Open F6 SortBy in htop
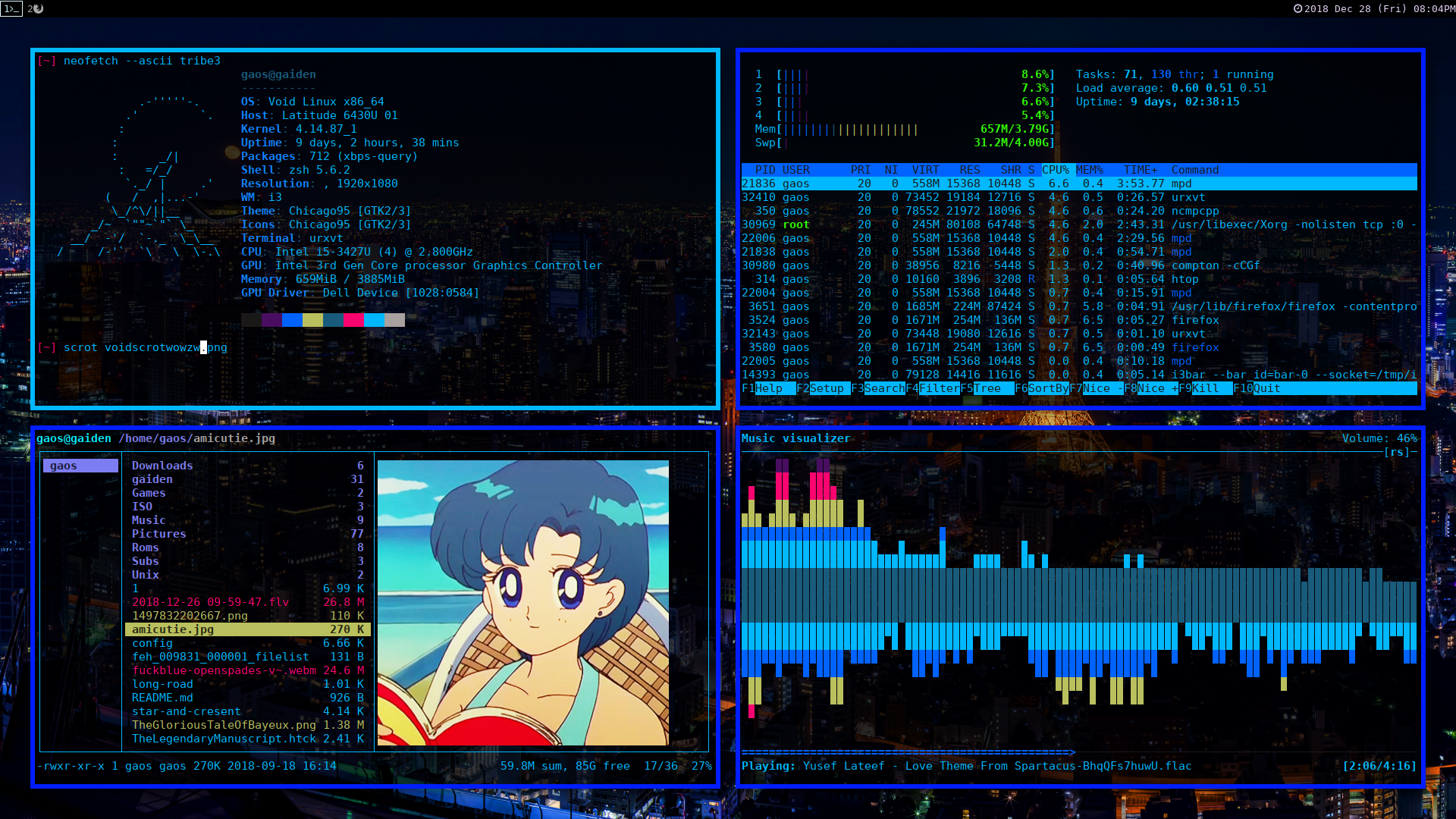 pos(1042,388)
